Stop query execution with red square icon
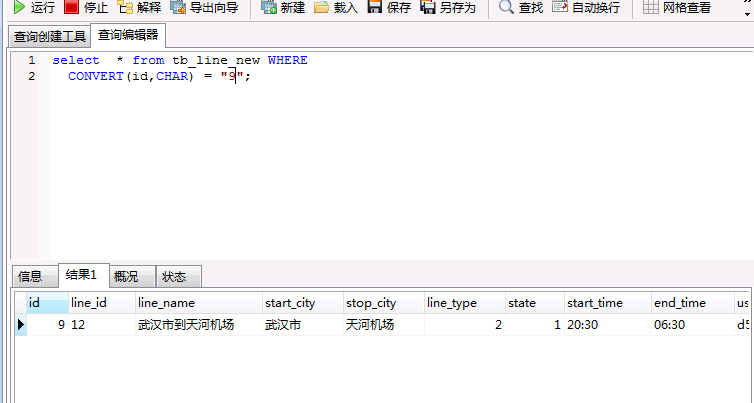Viewport: 754px width, 403px height. 71,7
